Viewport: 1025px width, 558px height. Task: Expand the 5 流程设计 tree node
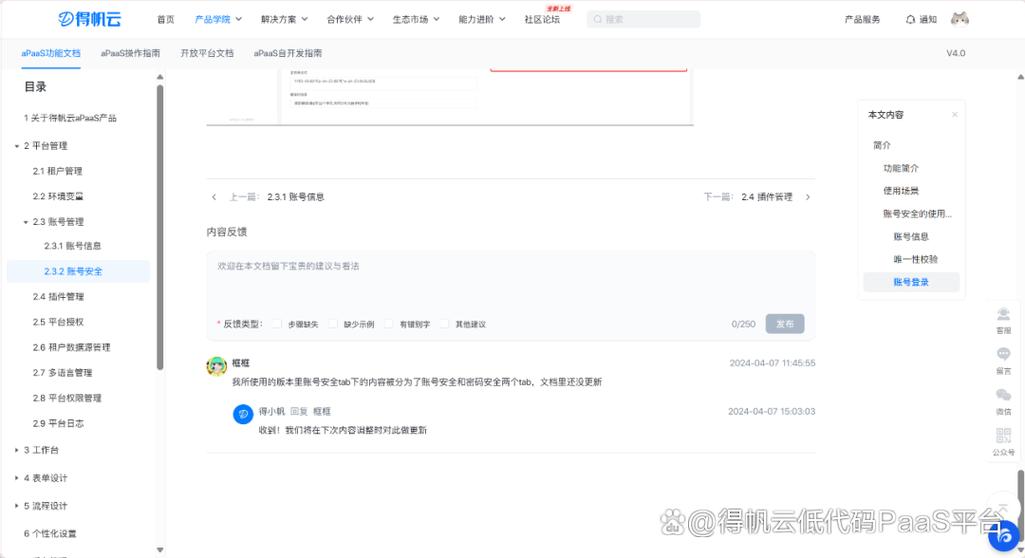tap(17, 506)
